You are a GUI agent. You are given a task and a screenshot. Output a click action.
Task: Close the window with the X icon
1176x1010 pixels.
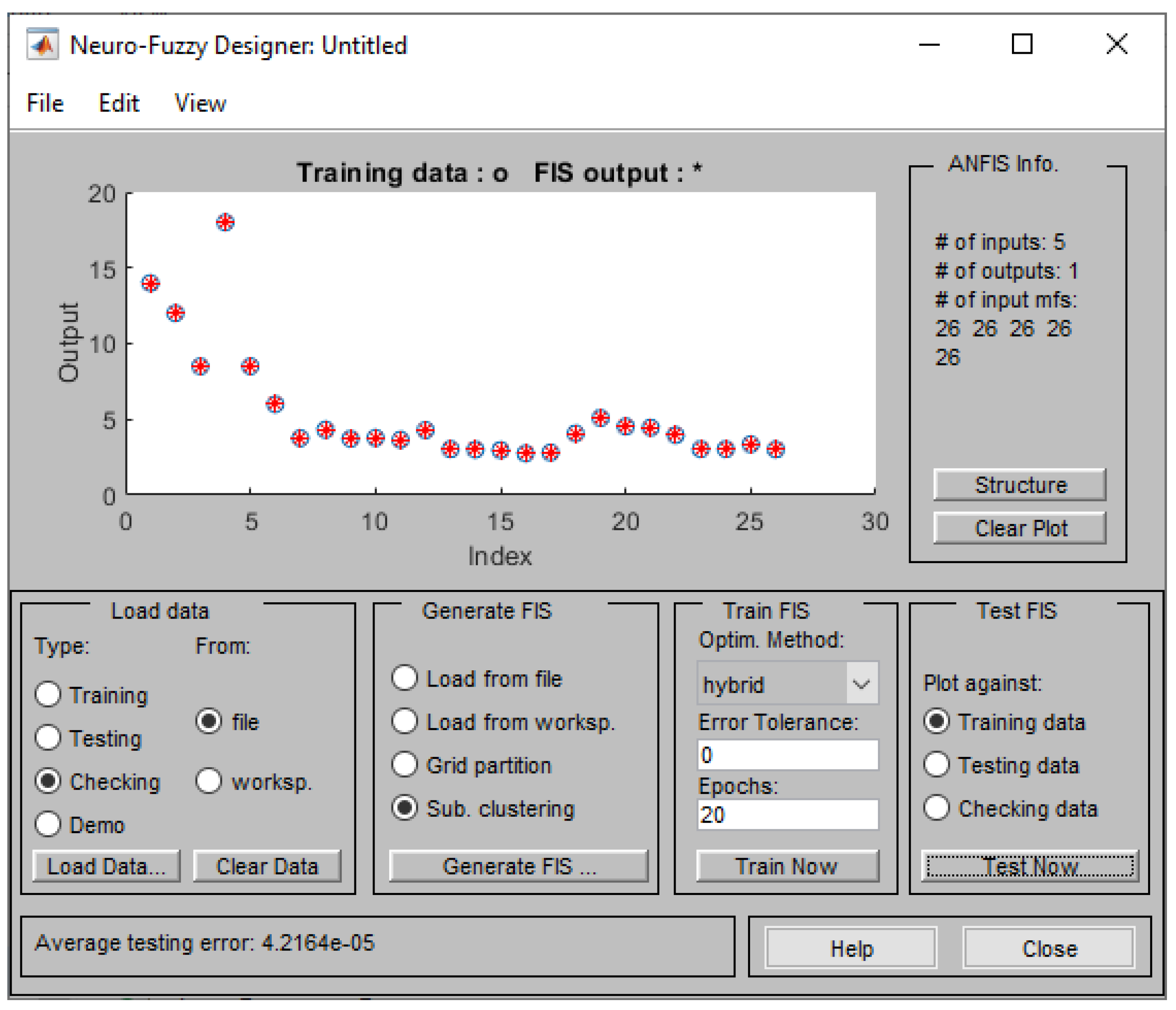point(1117,44)
